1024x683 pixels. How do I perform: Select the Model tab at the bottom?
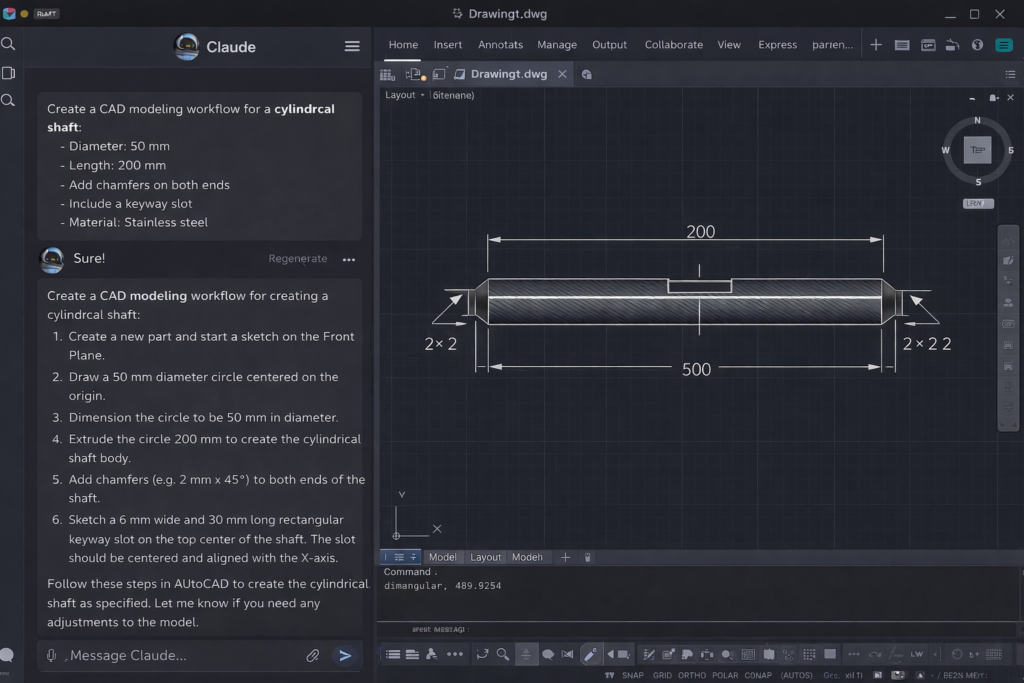coord(443,557)
